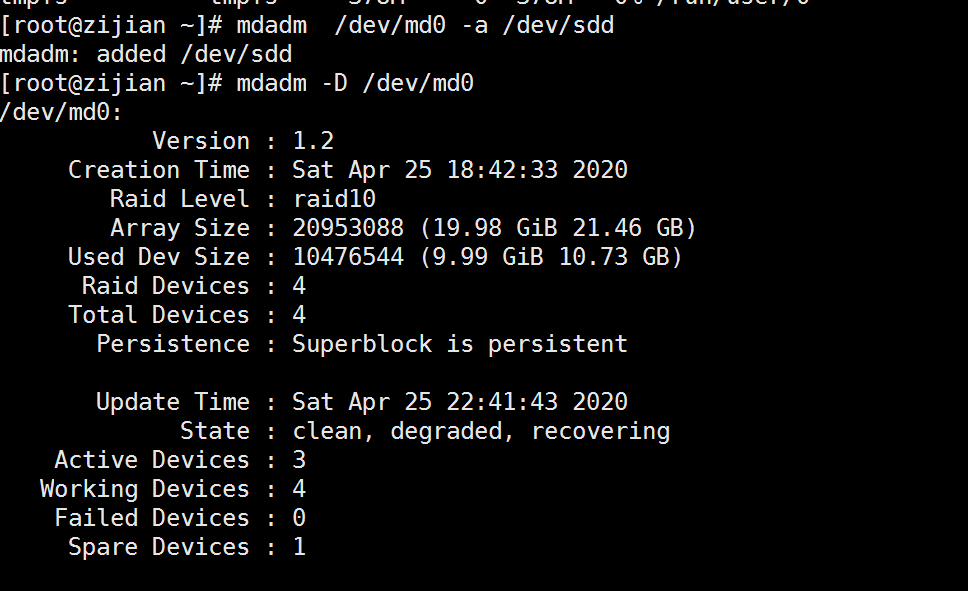Click the 'clean, degraded, recovering' state text

(x=480, y=431)
